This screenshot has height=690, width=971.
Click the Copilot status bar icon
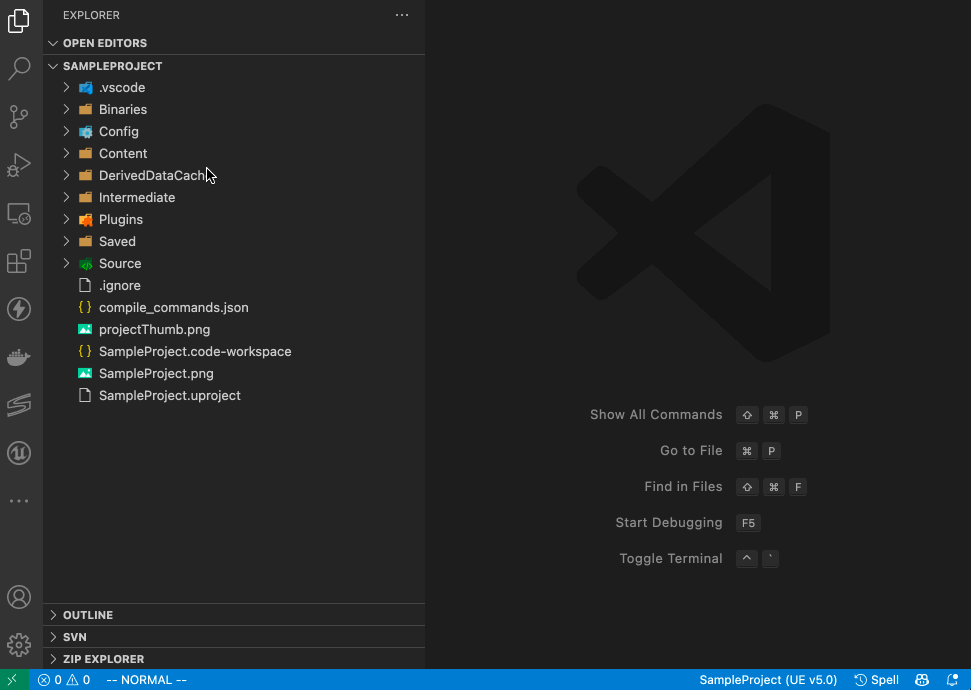pos(921,679)
